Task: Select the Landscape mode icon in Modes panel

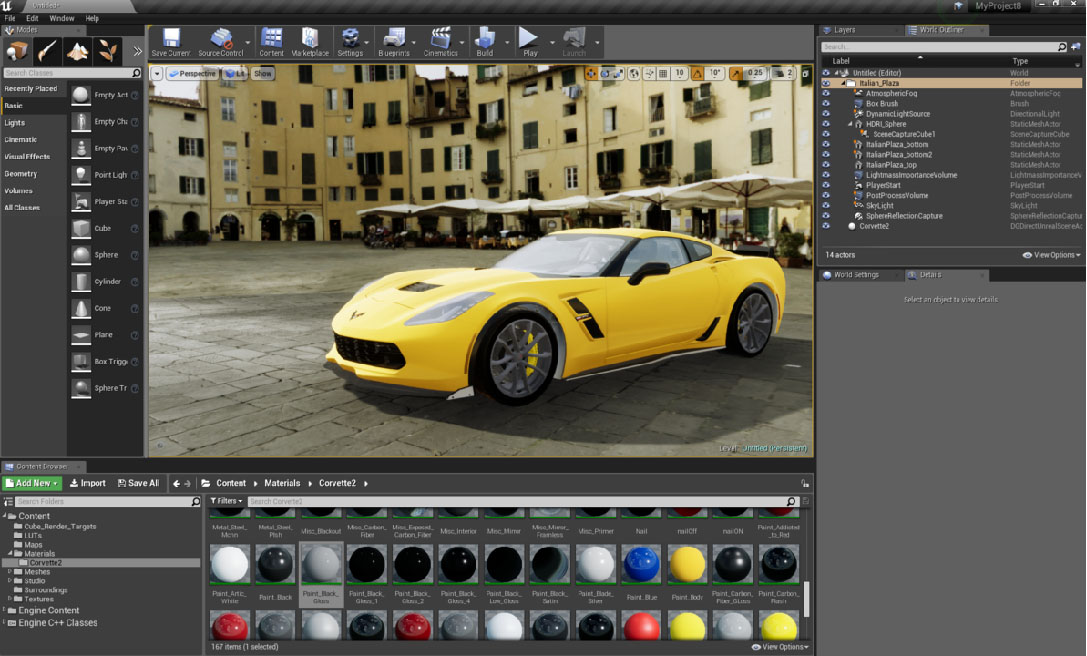Action: click(x=77, y=51)
